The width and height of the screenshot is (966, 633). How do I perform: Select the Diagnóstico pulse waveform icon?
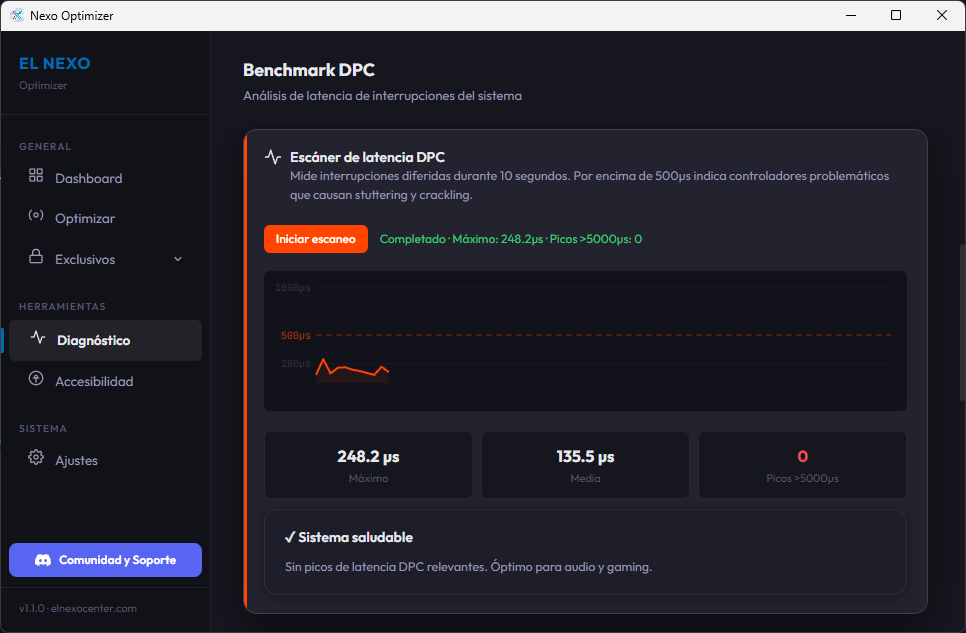[x=35, y=340]
